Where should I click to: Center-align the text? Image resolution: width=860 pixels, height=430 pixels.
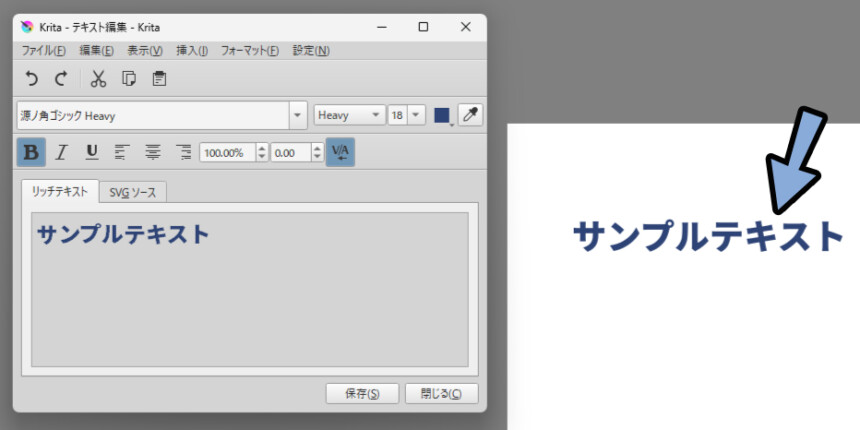(x=153, y=152)
